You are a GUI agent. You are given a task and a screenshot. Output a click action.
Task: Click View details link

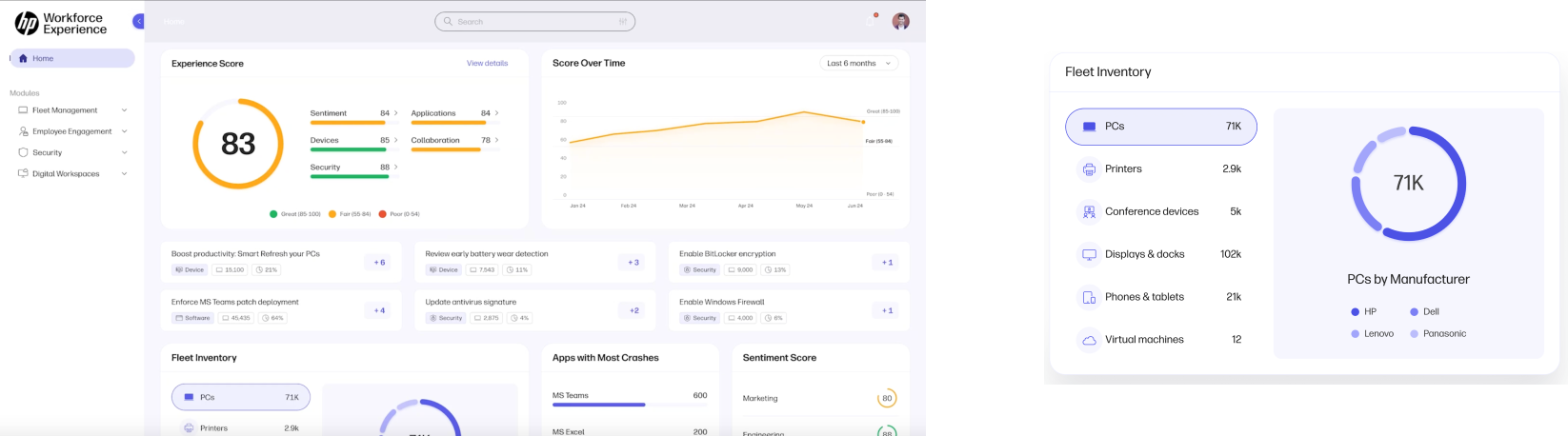[487, 64]
